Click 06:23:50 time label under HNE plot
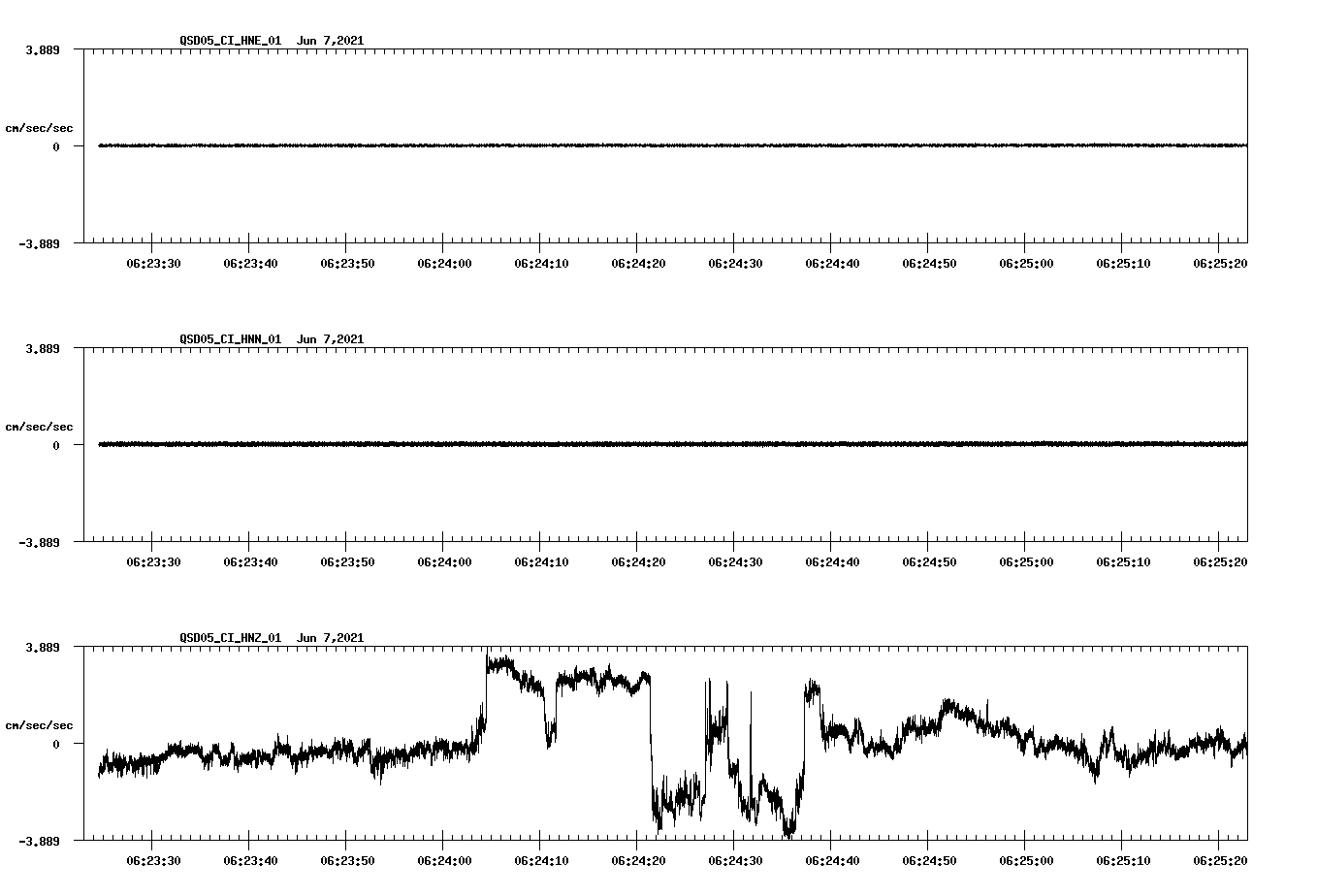Viewport: 1317px width, 896px height. click(x=347, y=264)
